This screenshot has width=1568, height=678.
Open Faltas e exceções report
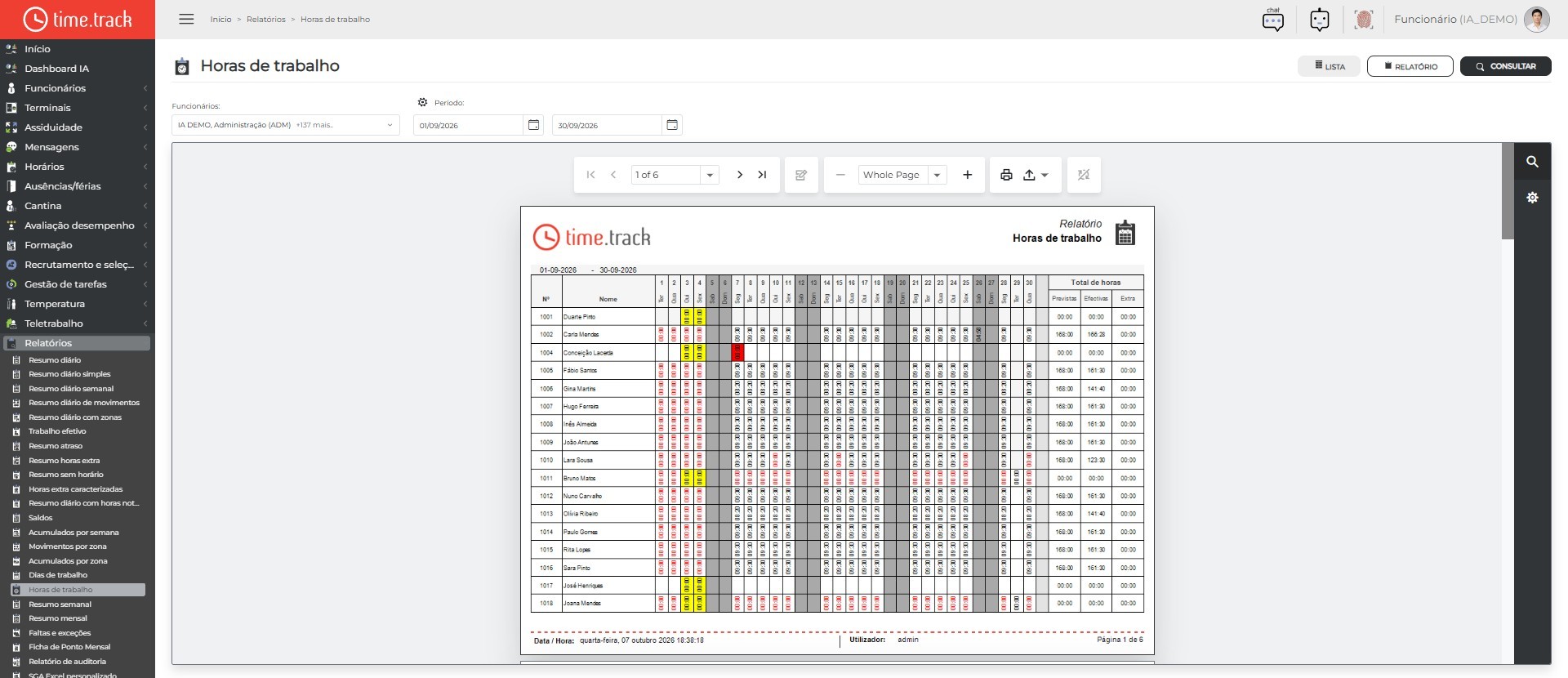coord(60,633)
